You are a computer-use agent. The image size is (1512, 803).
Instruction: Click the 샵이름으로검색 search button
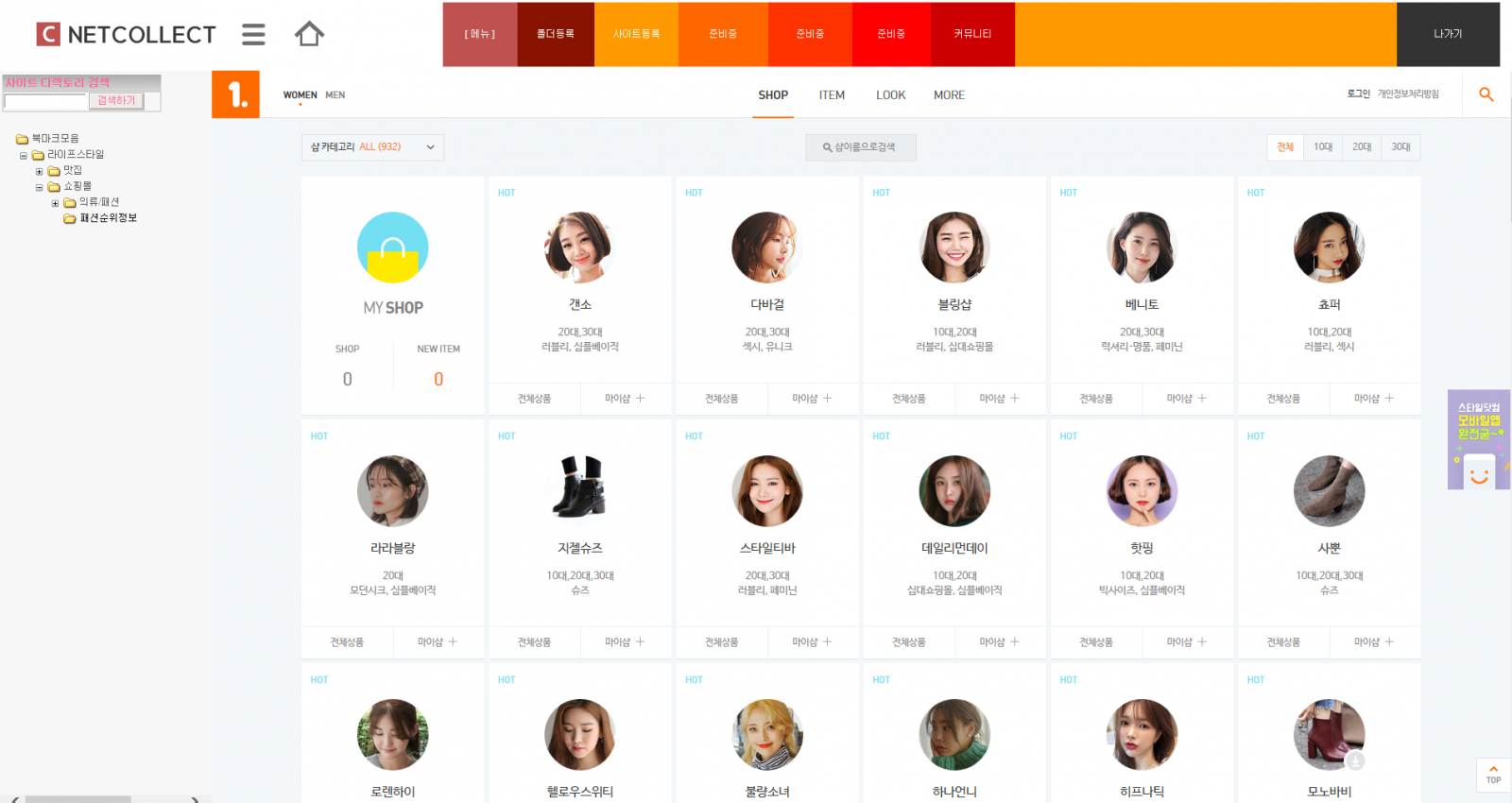(861, 147)
